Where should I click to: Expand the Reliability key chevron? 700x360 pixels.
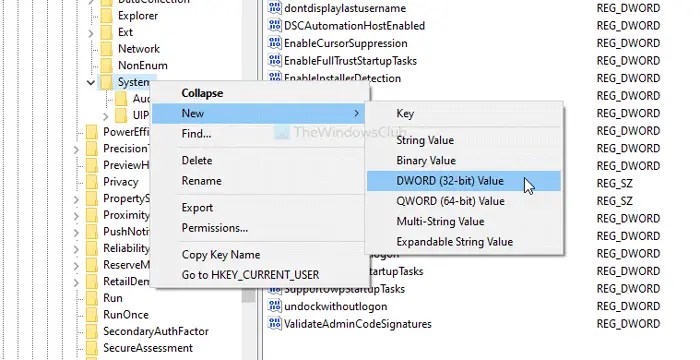[76, 249]
